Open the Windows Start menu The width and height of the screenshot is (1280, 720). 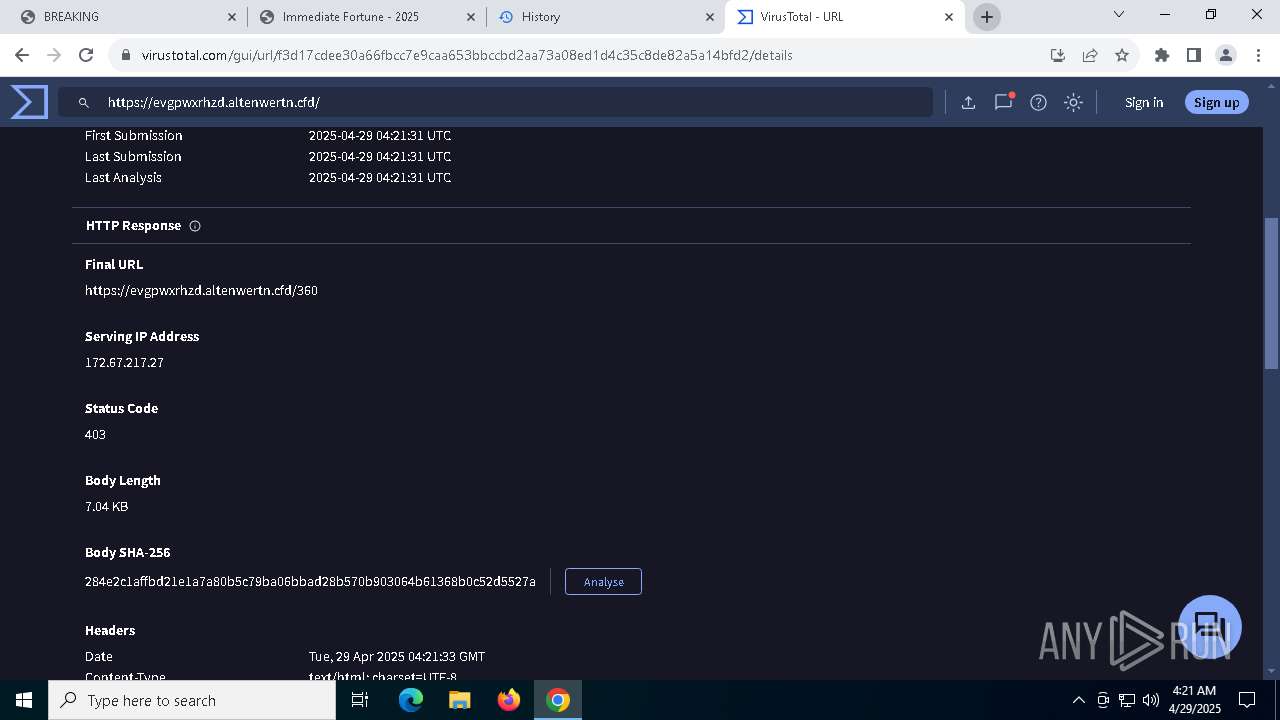pos(24,700)
